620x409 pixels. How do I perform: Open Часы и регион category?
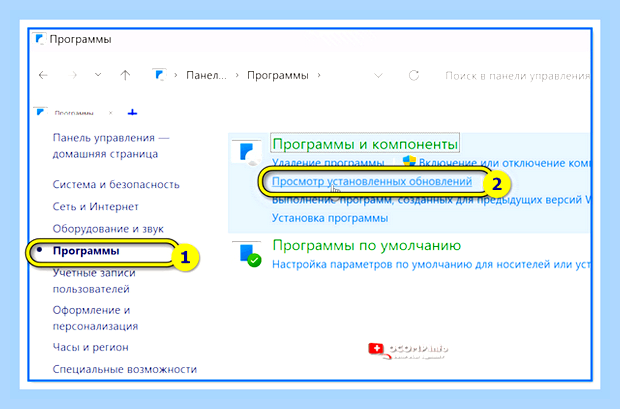pyautogui.click(x=91, y=347)
